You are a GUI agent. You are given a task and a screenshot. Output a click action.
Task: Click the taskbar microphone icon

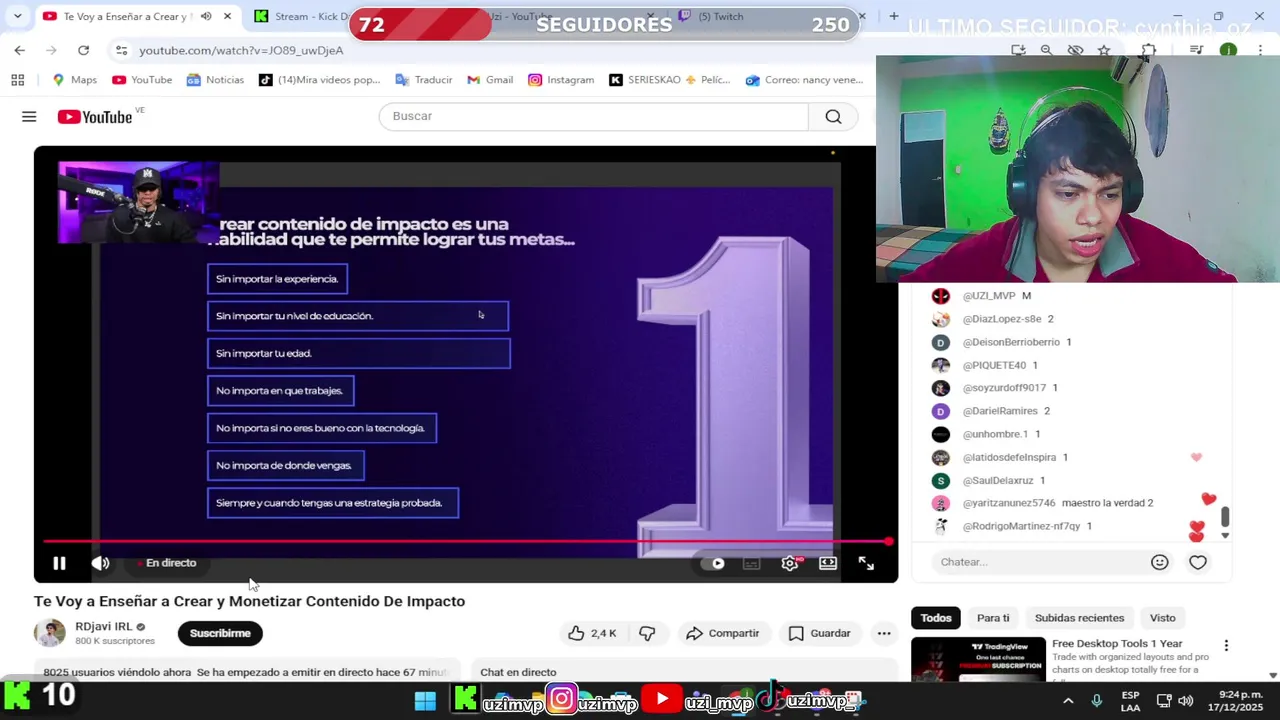click(x=1097, y=701)
